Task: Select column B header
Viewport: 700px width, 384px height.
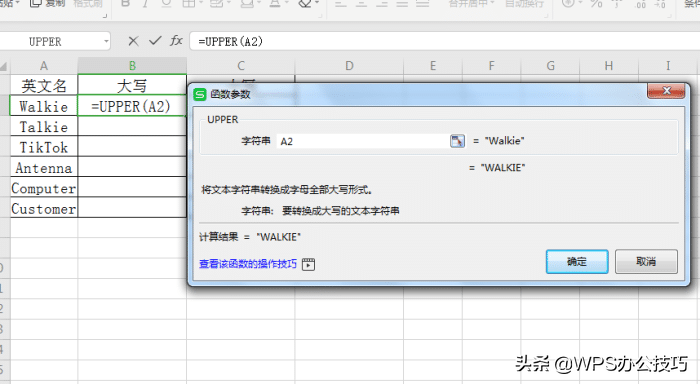Action: click(132, 66)
